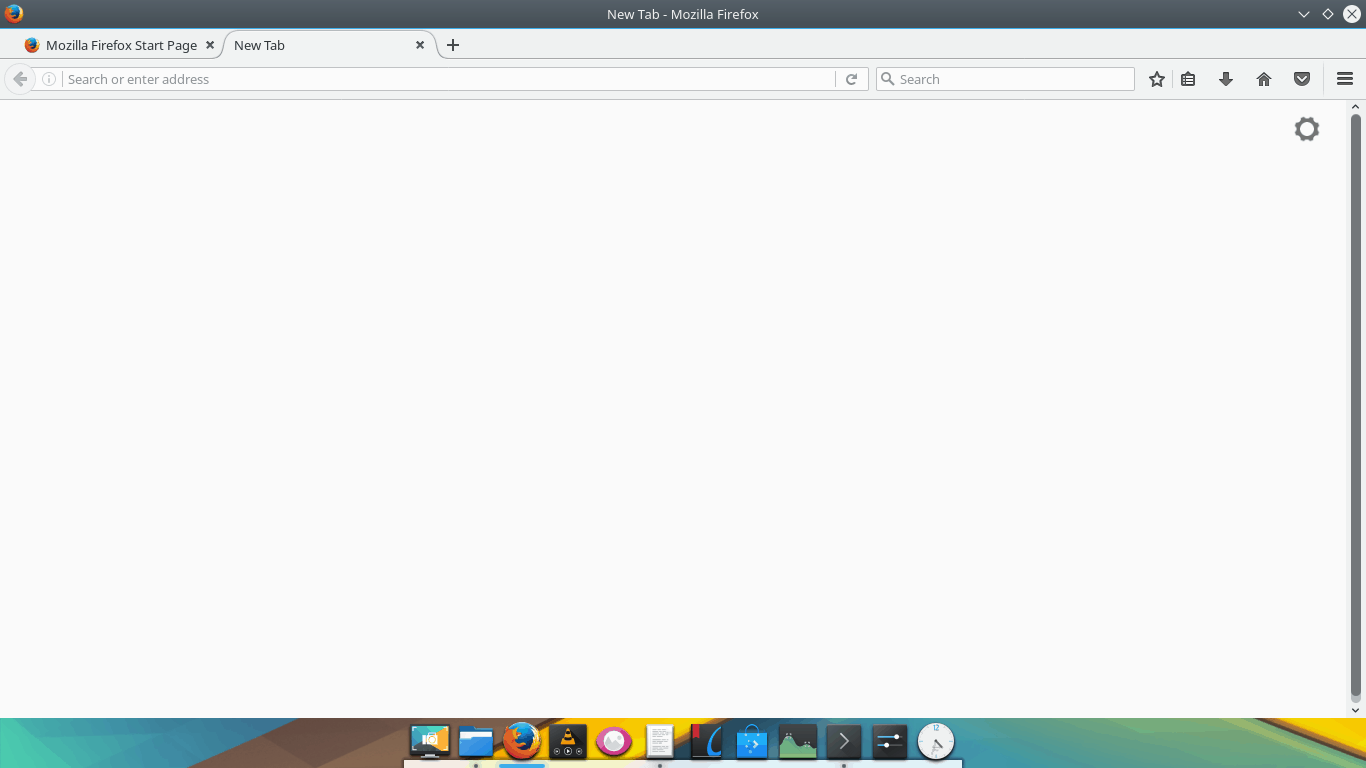Go back with the back arrow

20,79
